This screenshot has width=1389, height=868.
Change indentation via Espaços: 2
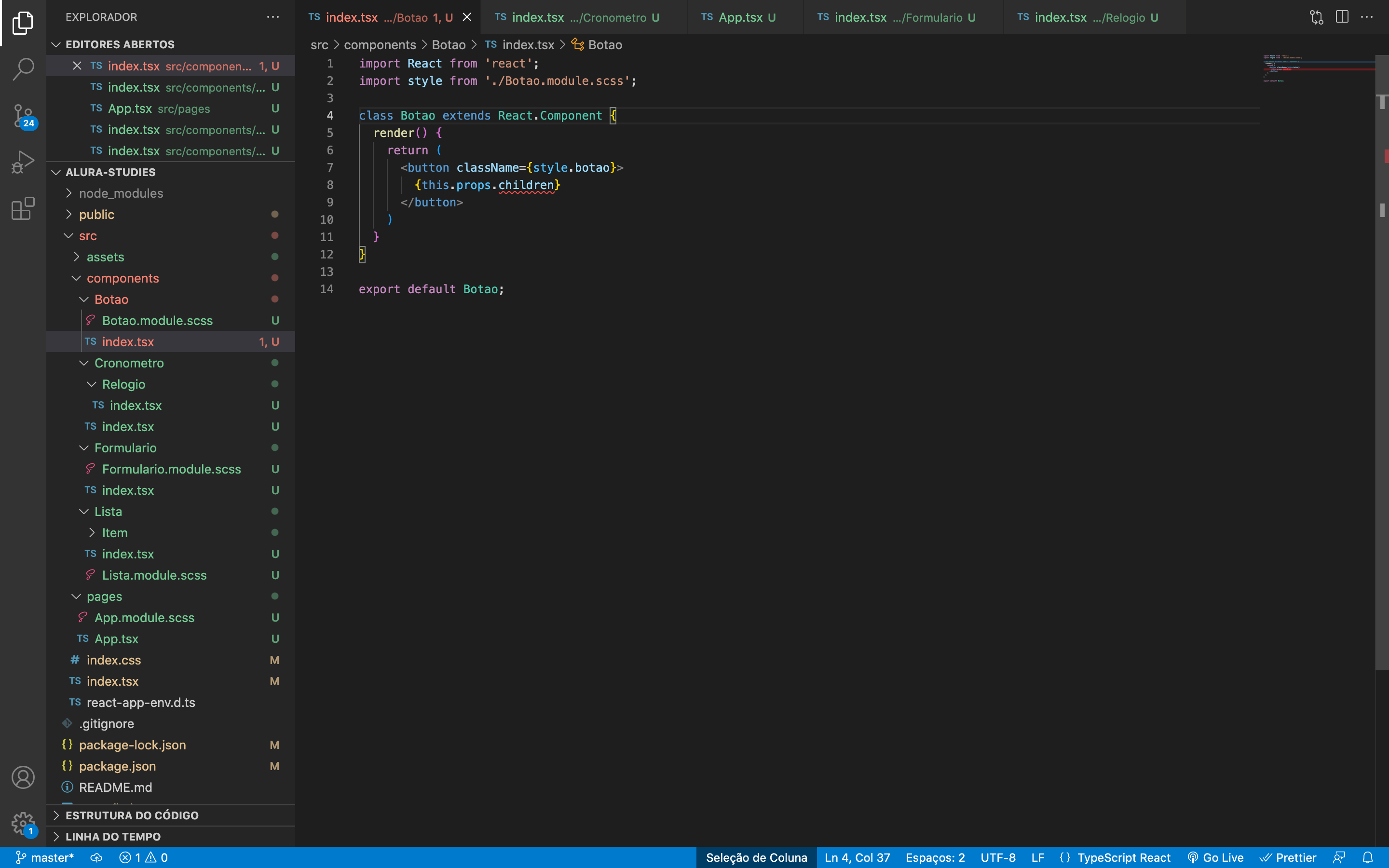(x=935, y=858)
